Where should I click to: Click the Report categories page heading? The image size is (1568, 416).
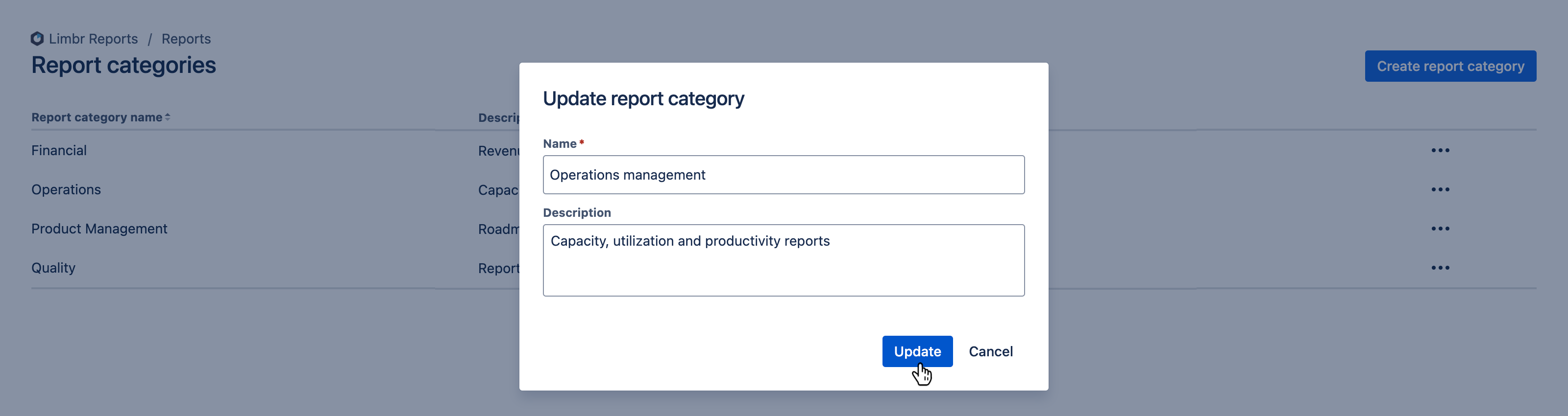pyautogui.click(x=123, y=65)
